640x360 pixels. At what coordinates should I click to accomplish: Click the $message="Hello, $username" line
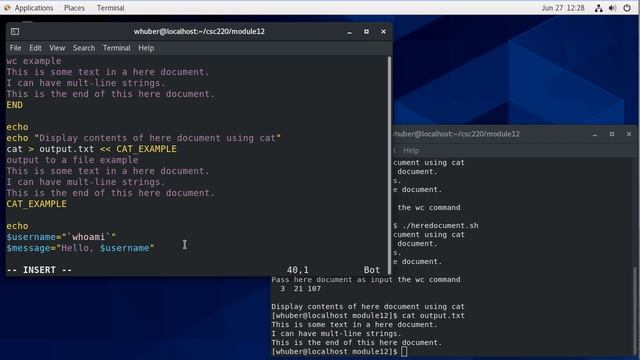[x=80, y=248]
